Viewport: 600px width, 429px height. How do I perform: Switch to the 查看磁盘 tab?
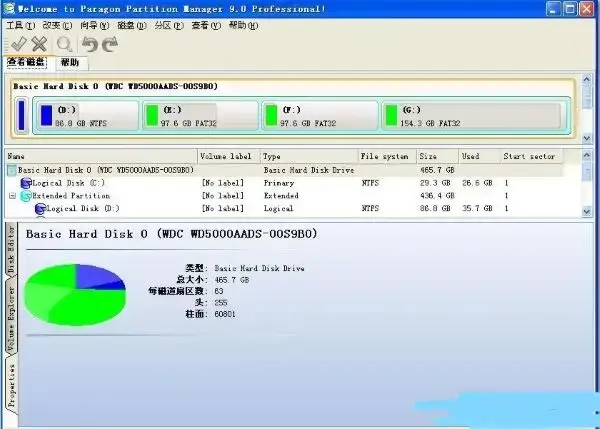[x=26, y=62]
